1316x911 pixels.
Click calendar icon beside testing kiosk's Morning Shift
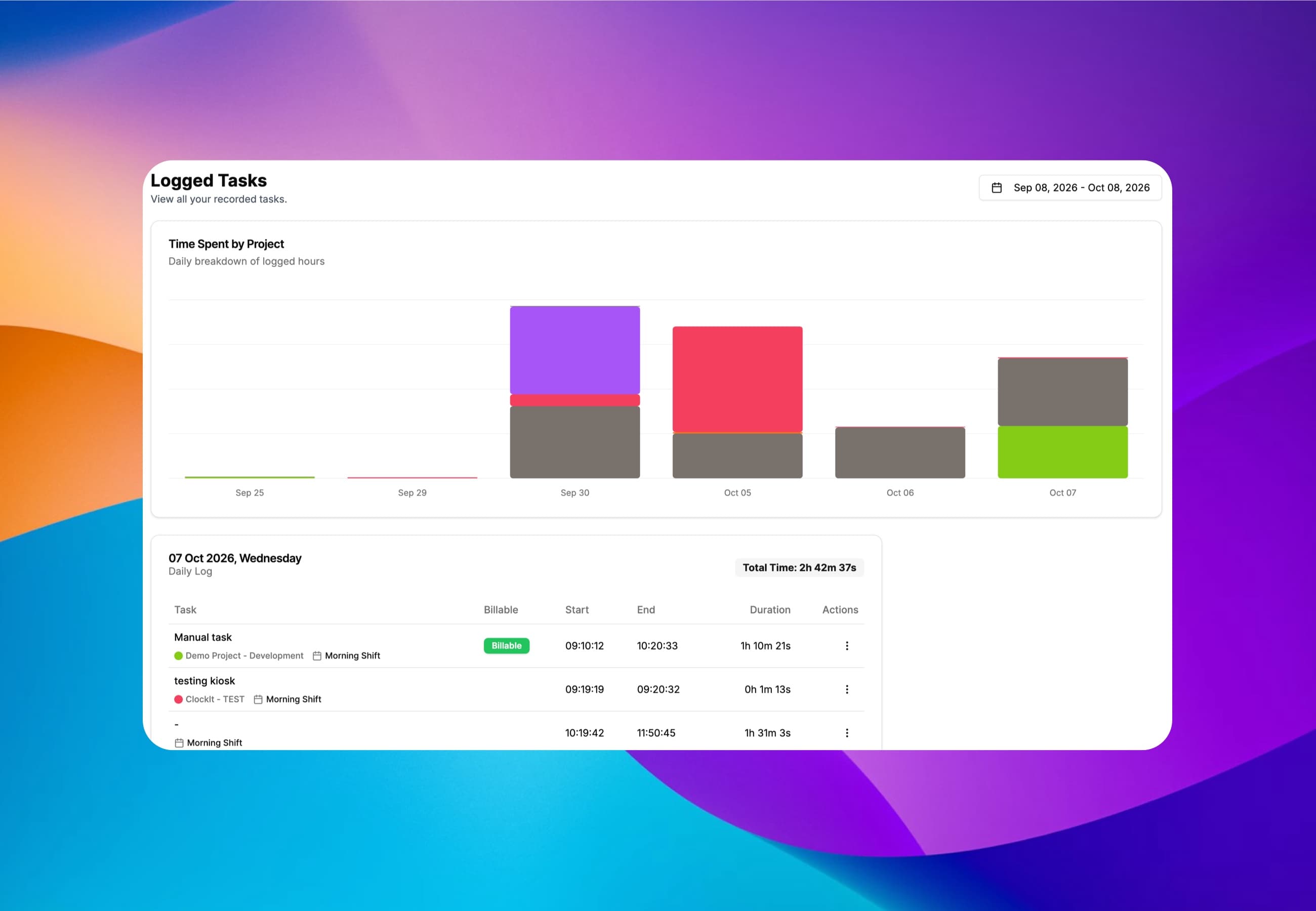[x=258, y=699]
